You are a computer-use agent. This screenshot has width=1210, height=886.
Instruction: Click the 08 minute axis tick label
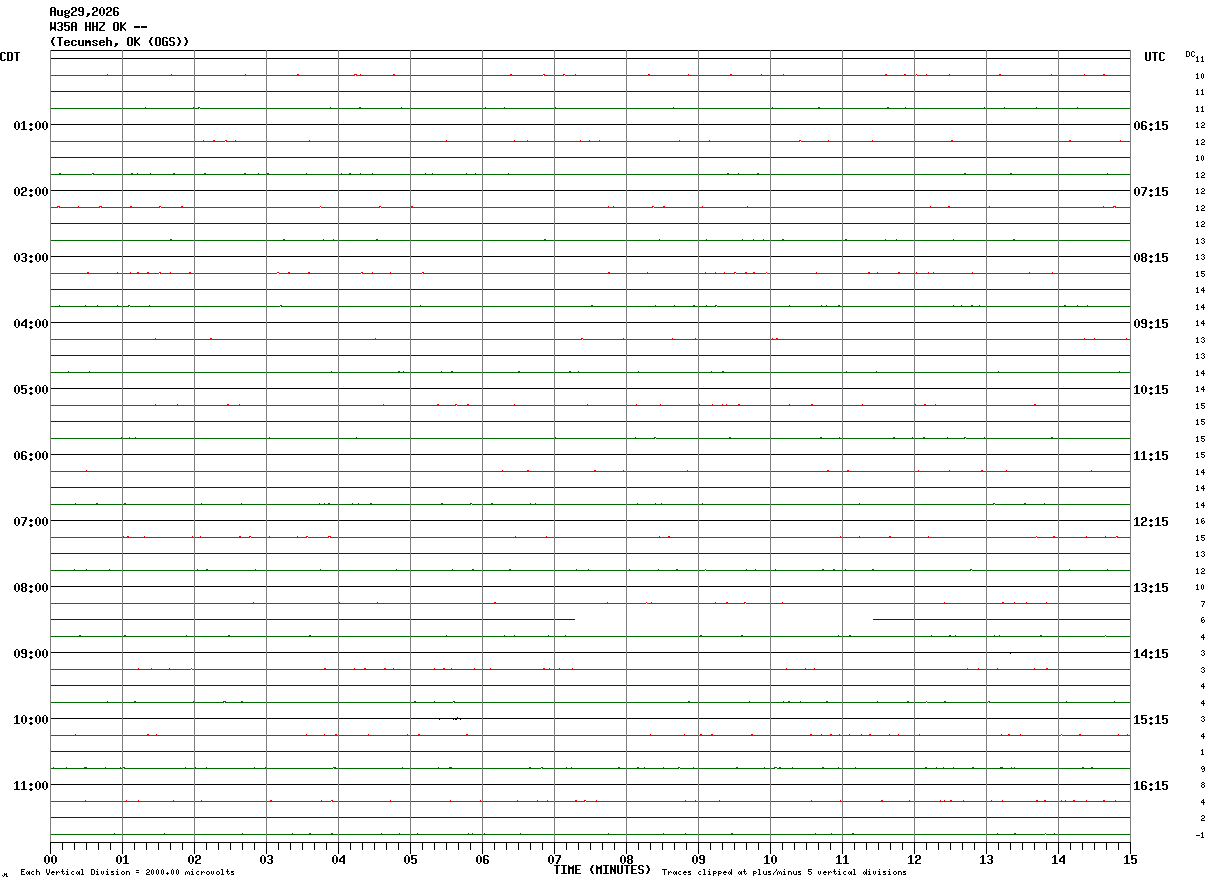pos(626,859)
